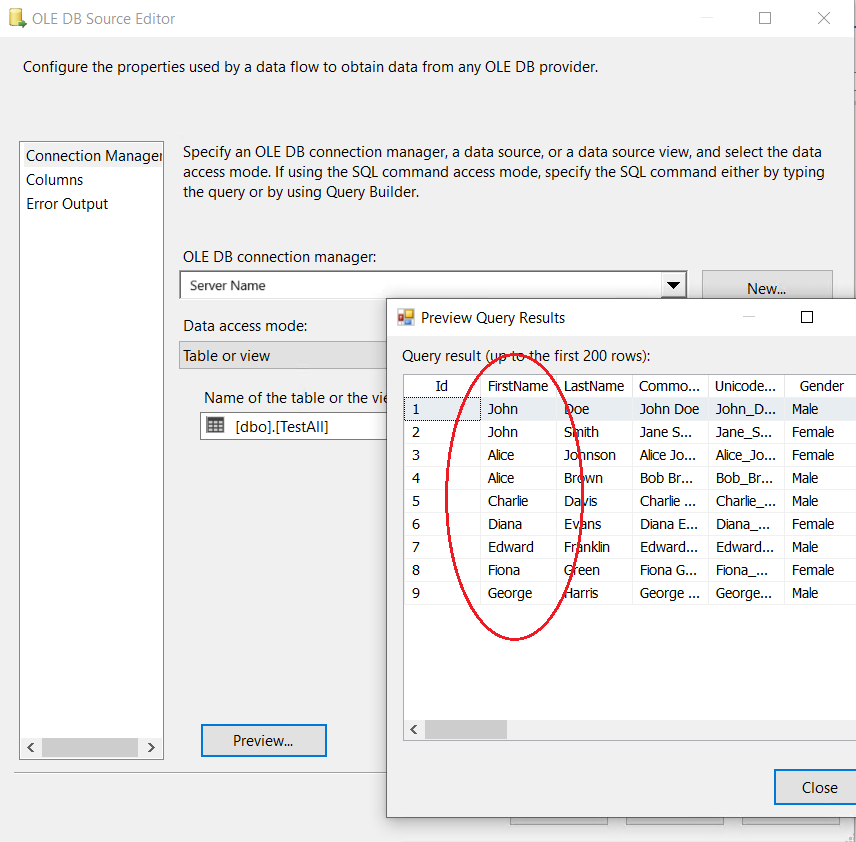856x842 pixels.
Task: Click the table icon beside [dbo].[TestAll]
Action: pos(215,425)
